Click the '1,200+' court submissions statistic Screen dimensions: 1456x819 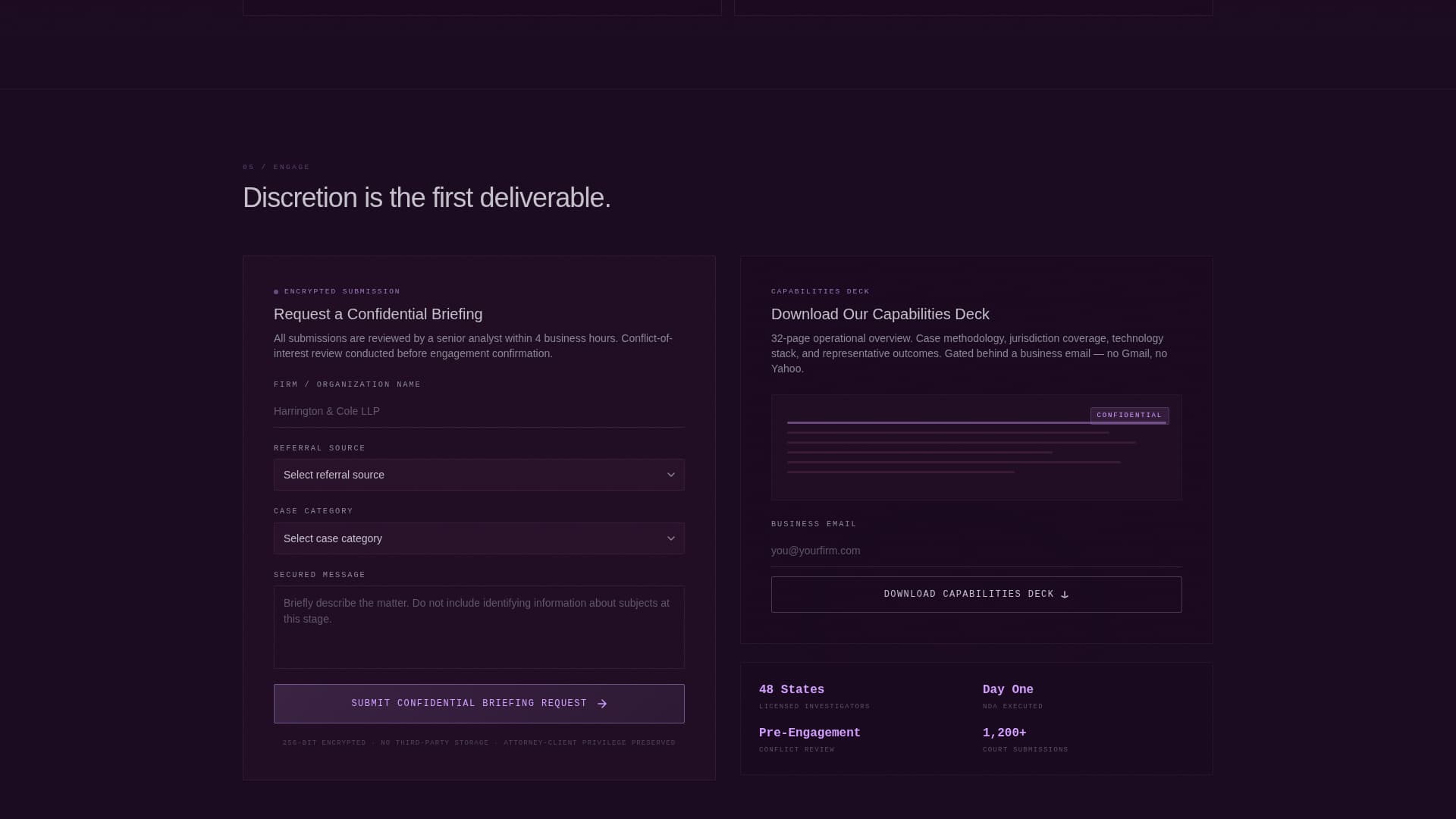click(1004, 733)
